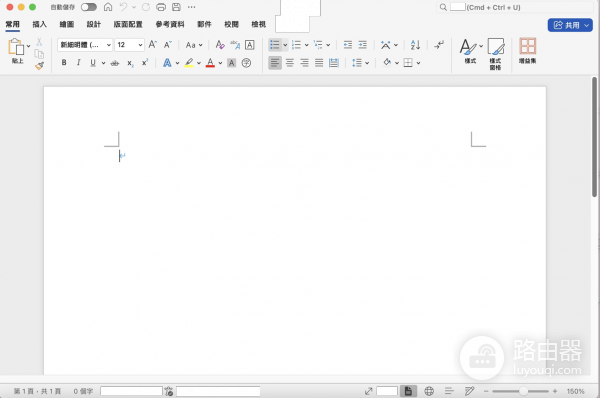Click the zoom slider handle

(x=523, y=391)
